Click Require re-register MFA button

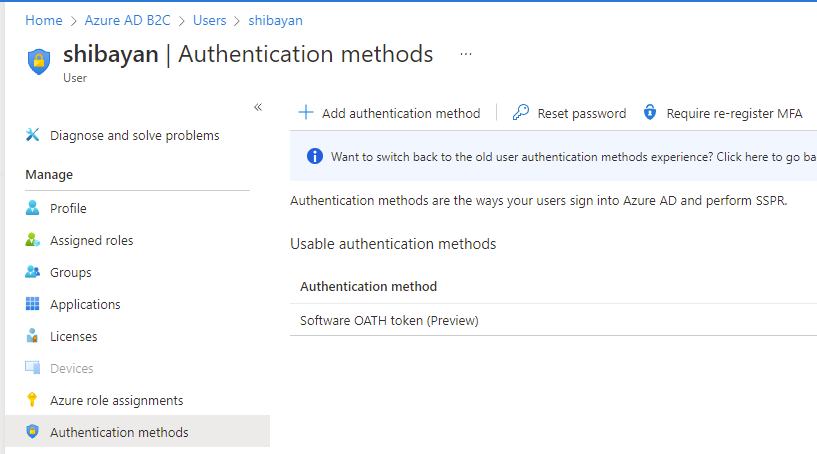click(x=723, y=113)
